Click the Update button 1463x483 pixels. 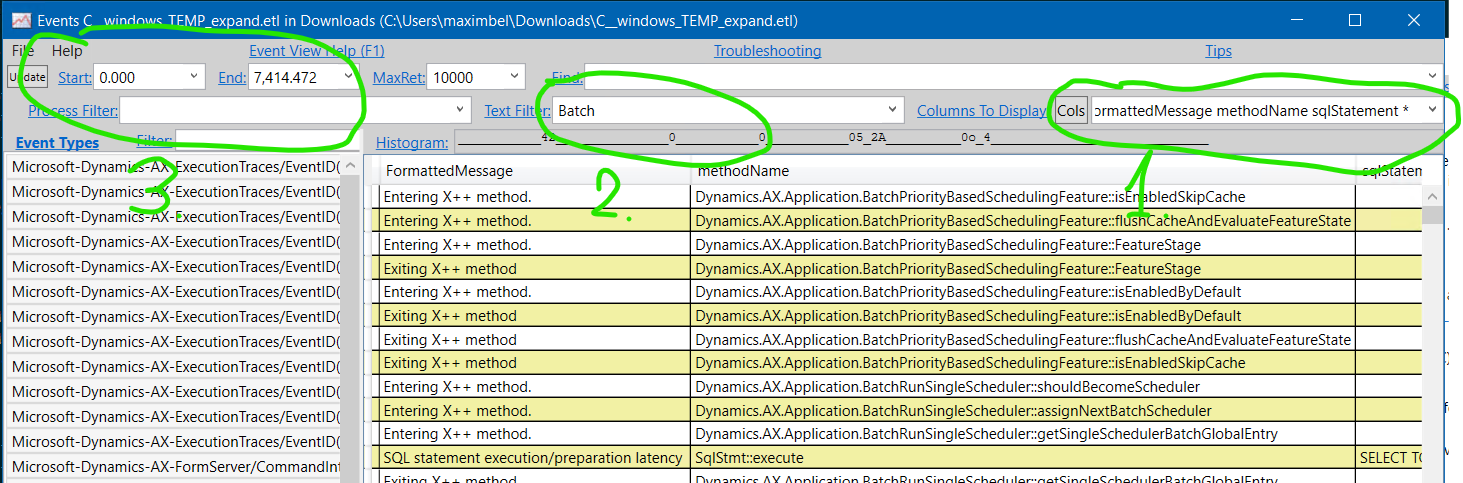(28, 77)
